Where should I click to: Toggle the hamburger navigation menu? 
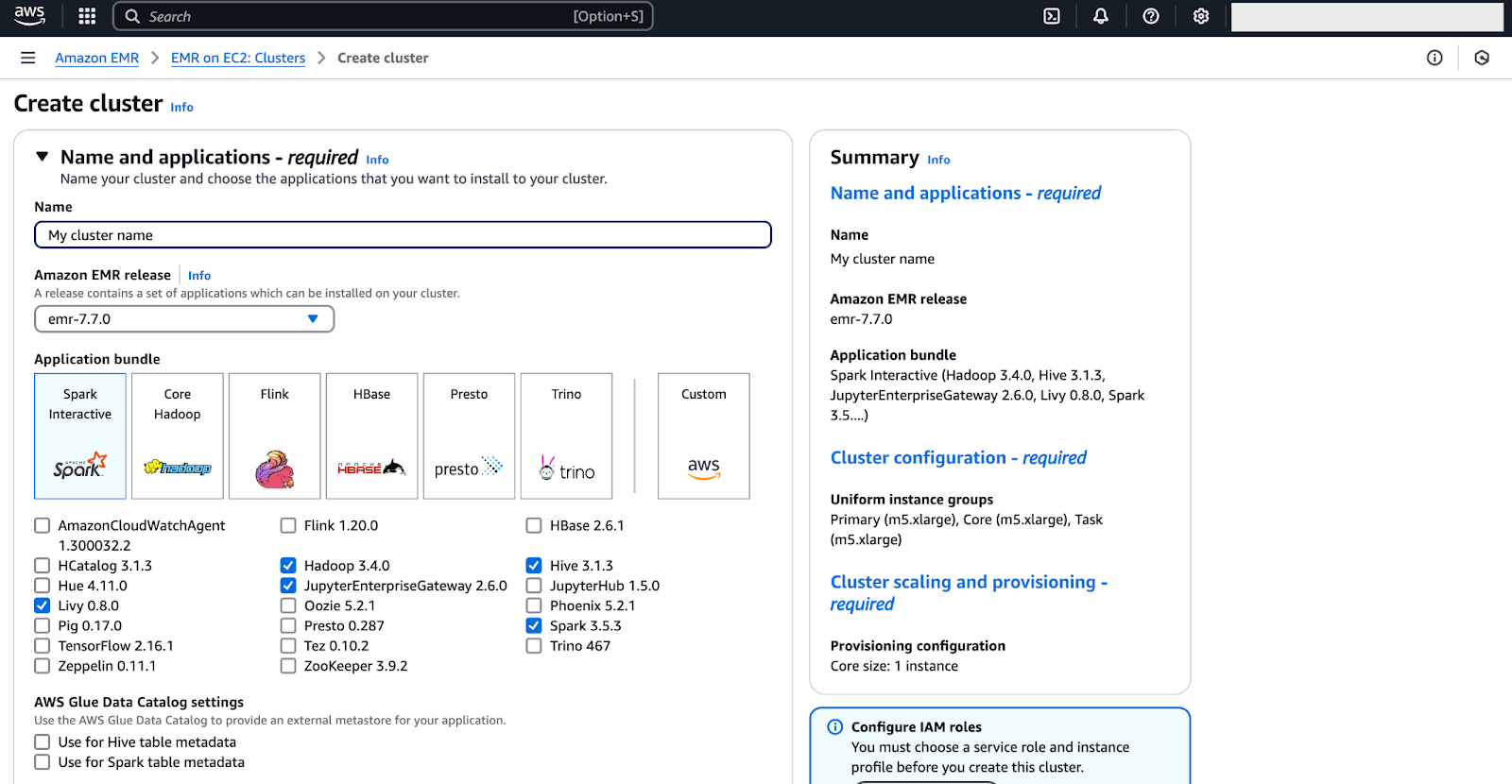tap(28, 58)
